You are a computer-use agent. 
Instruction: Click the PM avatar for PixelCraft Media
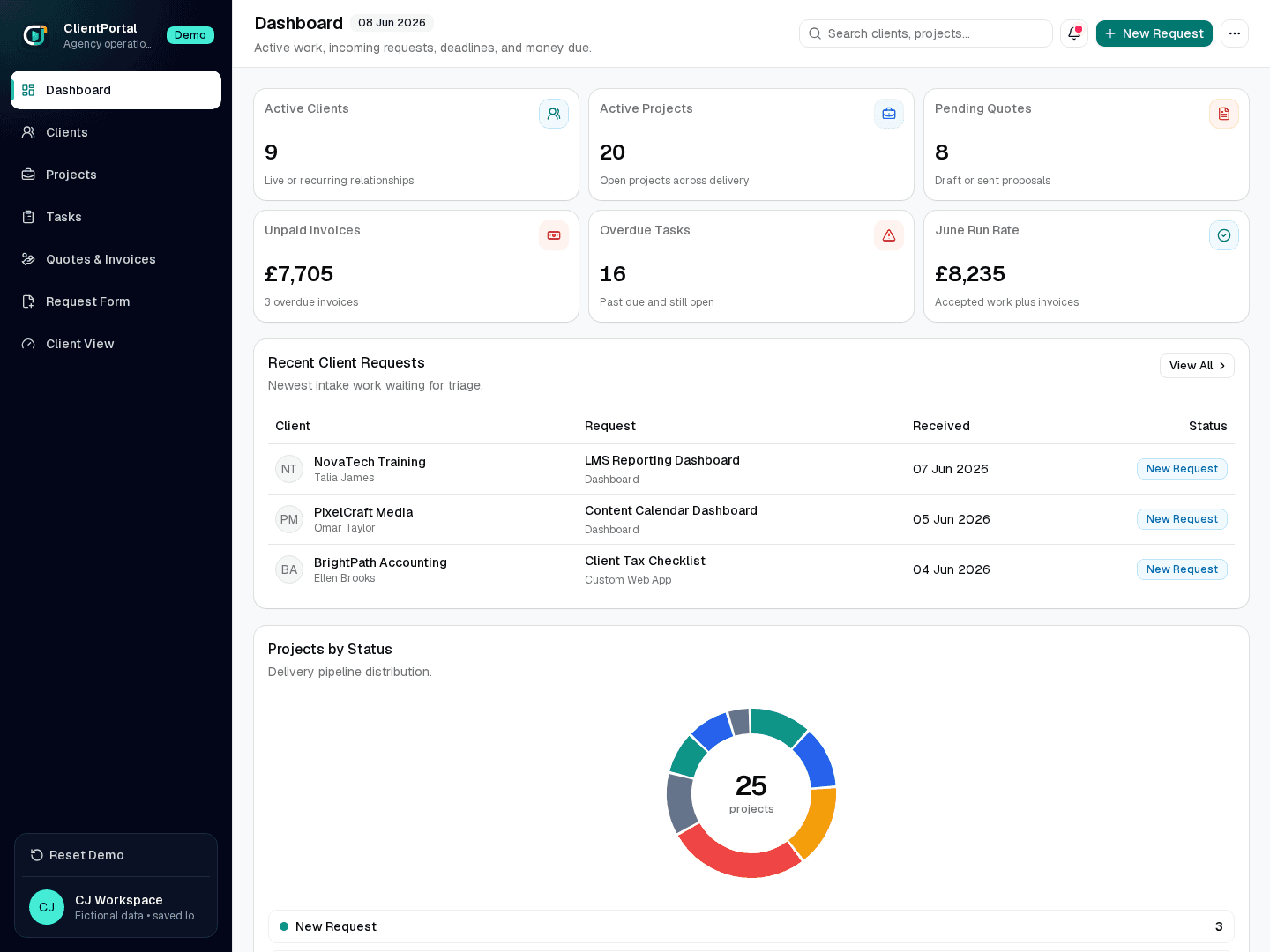289,519
